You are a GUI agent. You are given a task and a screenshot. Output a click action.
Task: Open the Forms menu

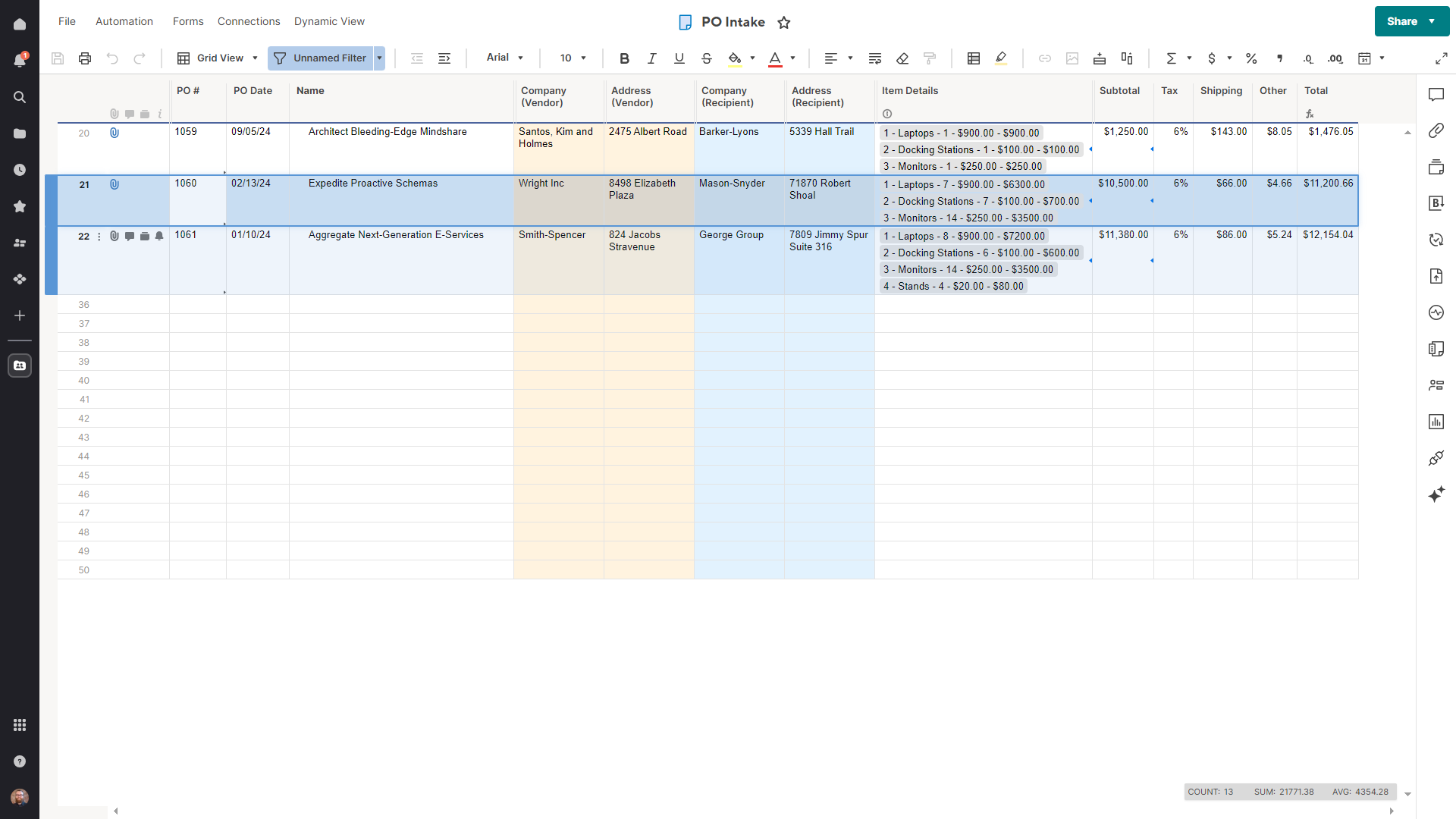[x=187, y=21]
